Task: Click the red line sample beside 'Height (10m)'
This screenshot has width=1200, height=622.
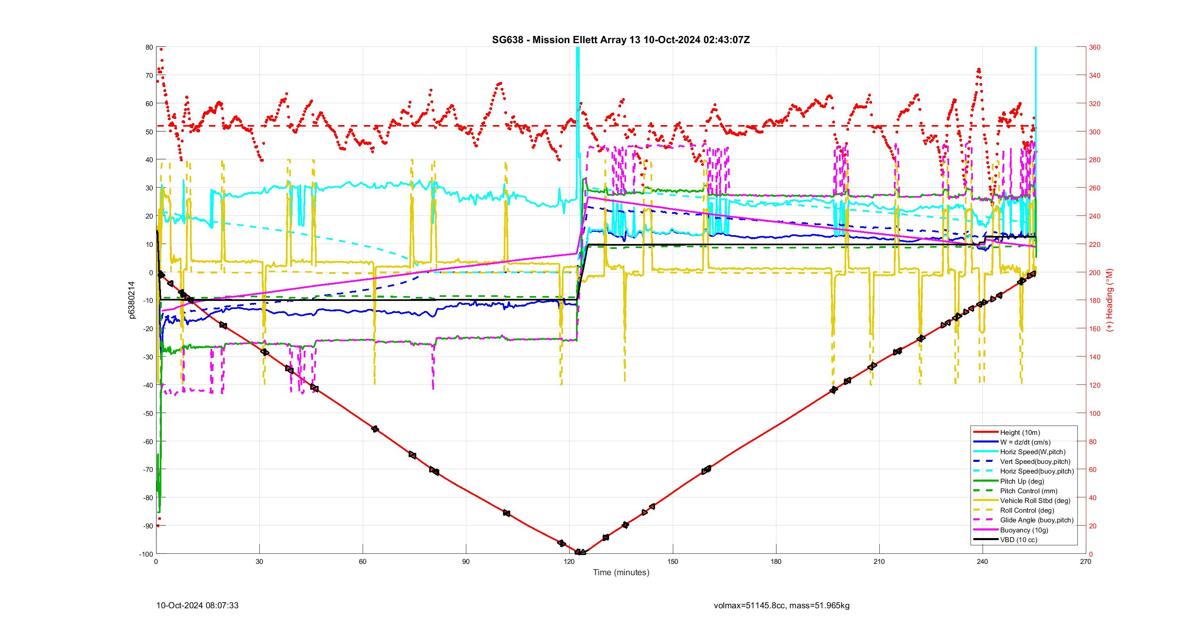Action: click(x=985, y=432)
